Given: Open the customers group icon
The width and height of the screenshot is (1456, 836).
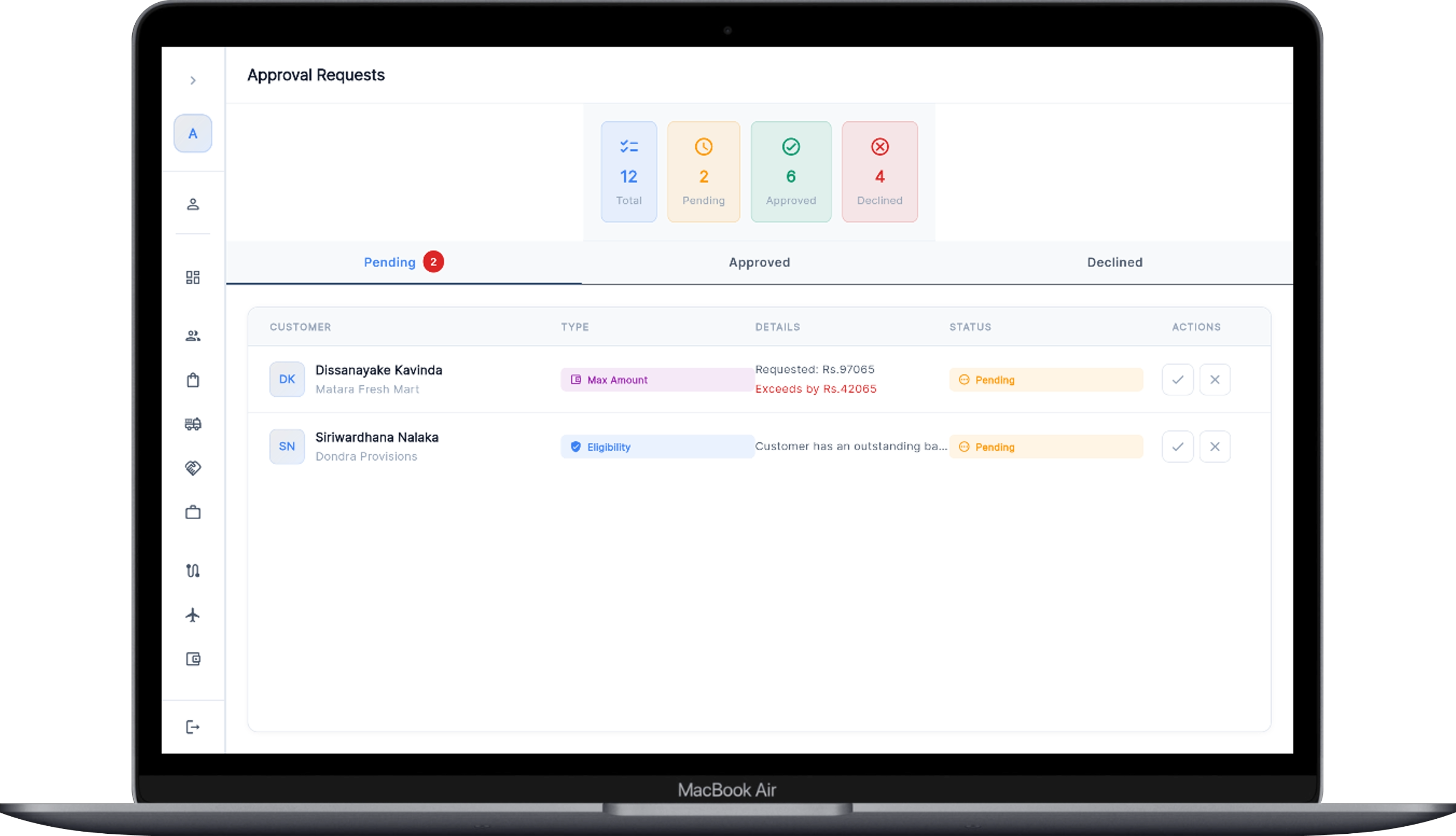Looking at the screenshot, I should 193,336.
